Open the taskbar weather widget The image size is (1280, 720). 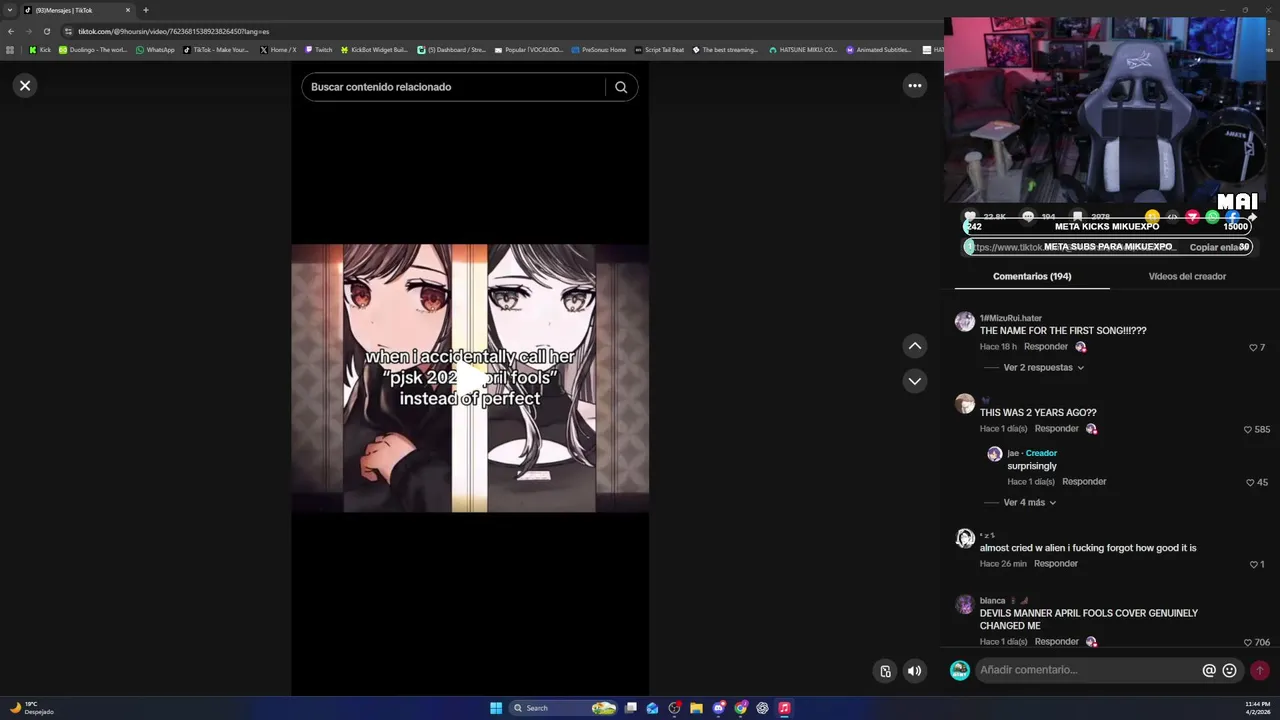point(30,708)
